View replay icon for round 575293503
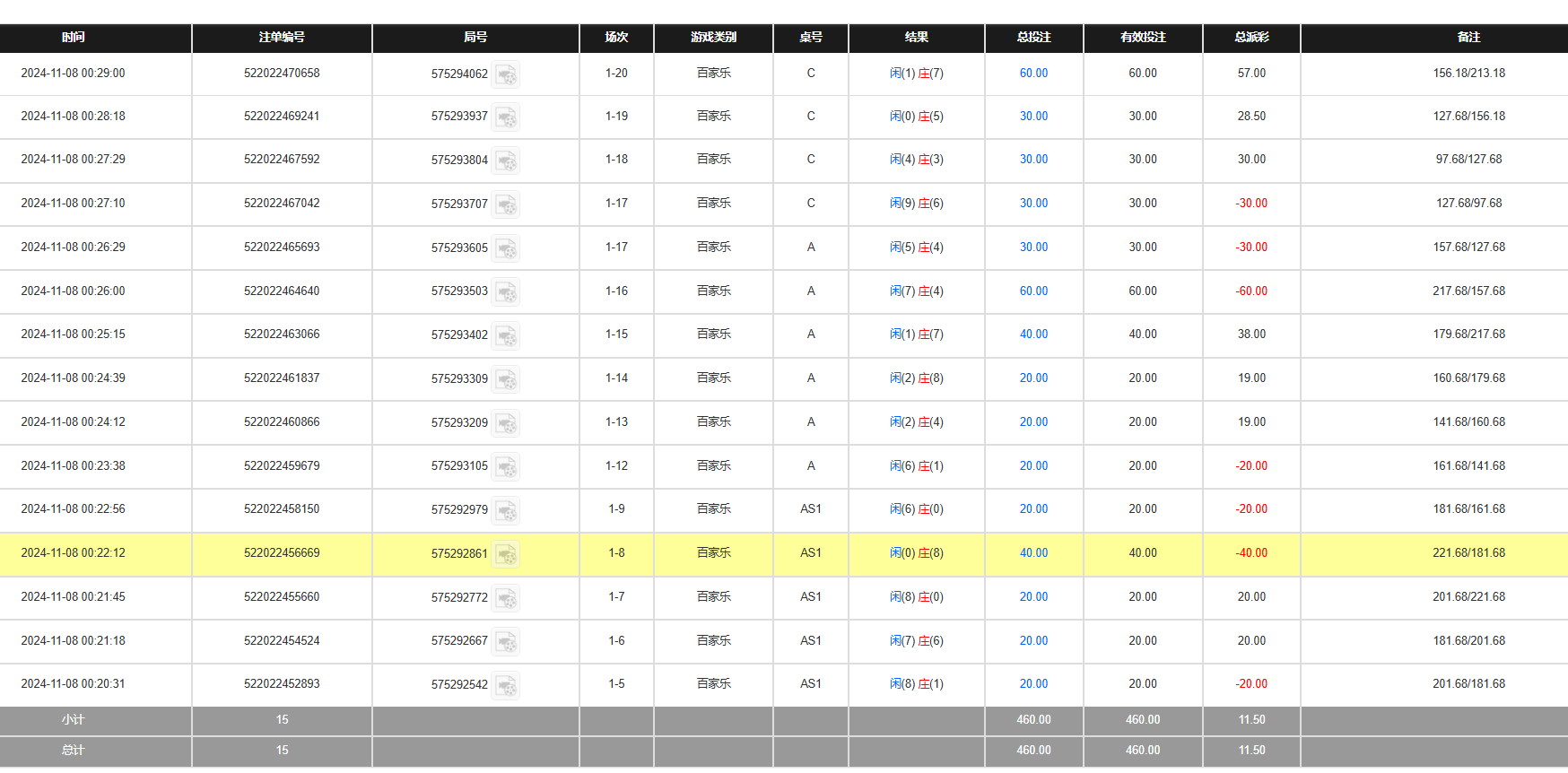This screenshot has height=773, width=1568. (506, 292)
